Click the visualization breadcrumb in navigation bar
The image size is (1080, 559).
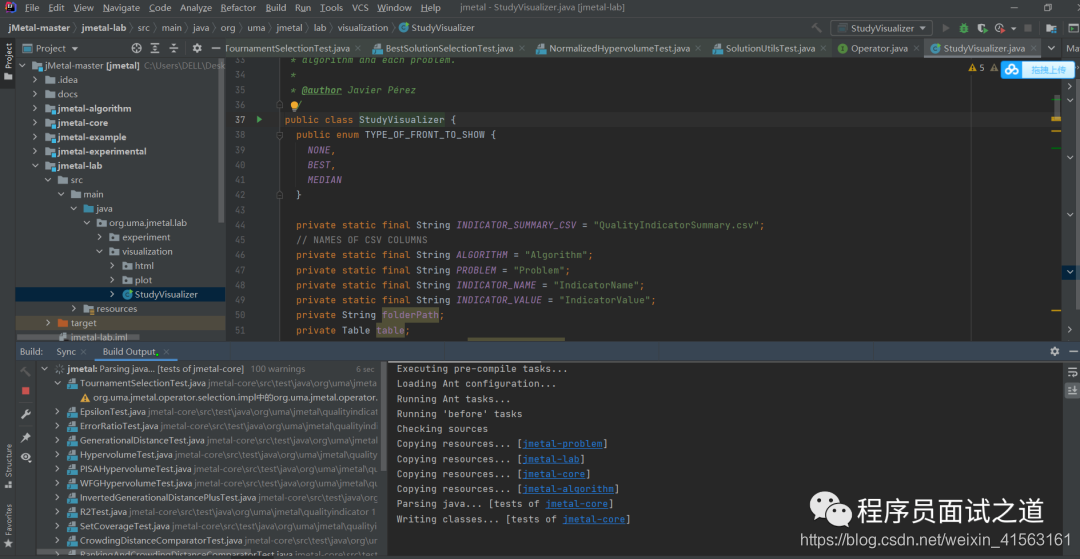tap(363, 28)
